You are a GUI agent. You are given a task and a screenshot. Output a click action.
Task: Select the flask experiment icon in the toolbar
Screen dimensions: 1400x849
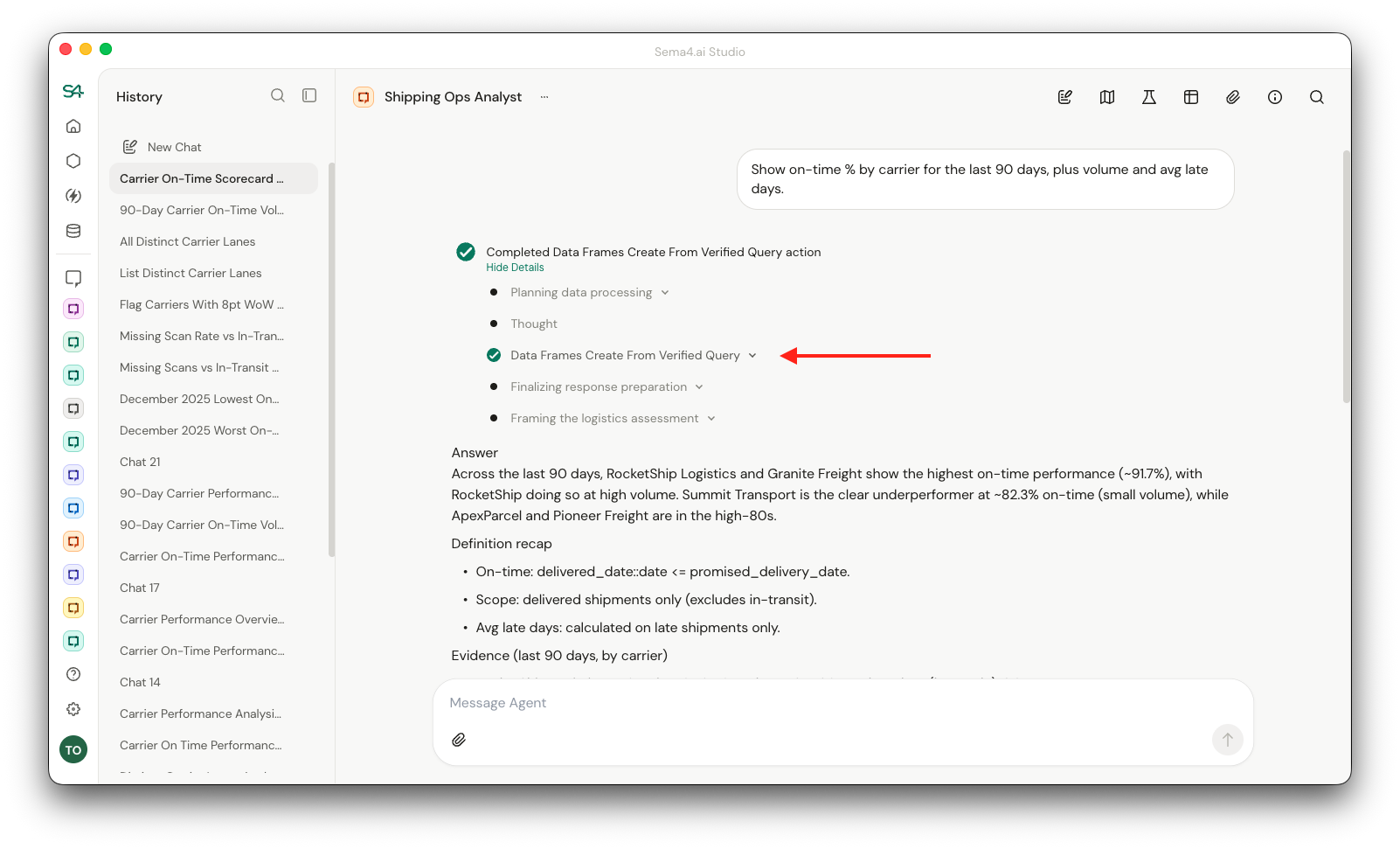click(1148, 97)
